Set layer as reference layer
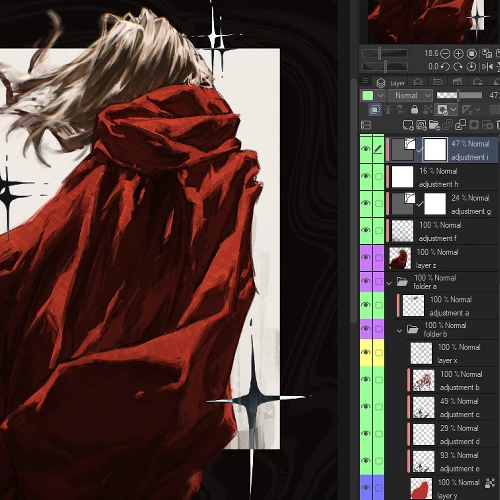500x500 pixels. click(x=389, y=109)
